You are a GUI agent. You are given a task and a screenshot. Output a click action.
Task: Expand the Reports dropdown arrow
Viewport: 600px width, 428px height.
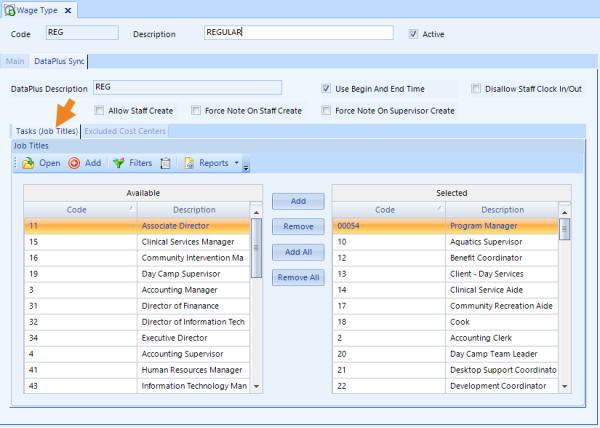pyautogui.click(x=236, y=163)
